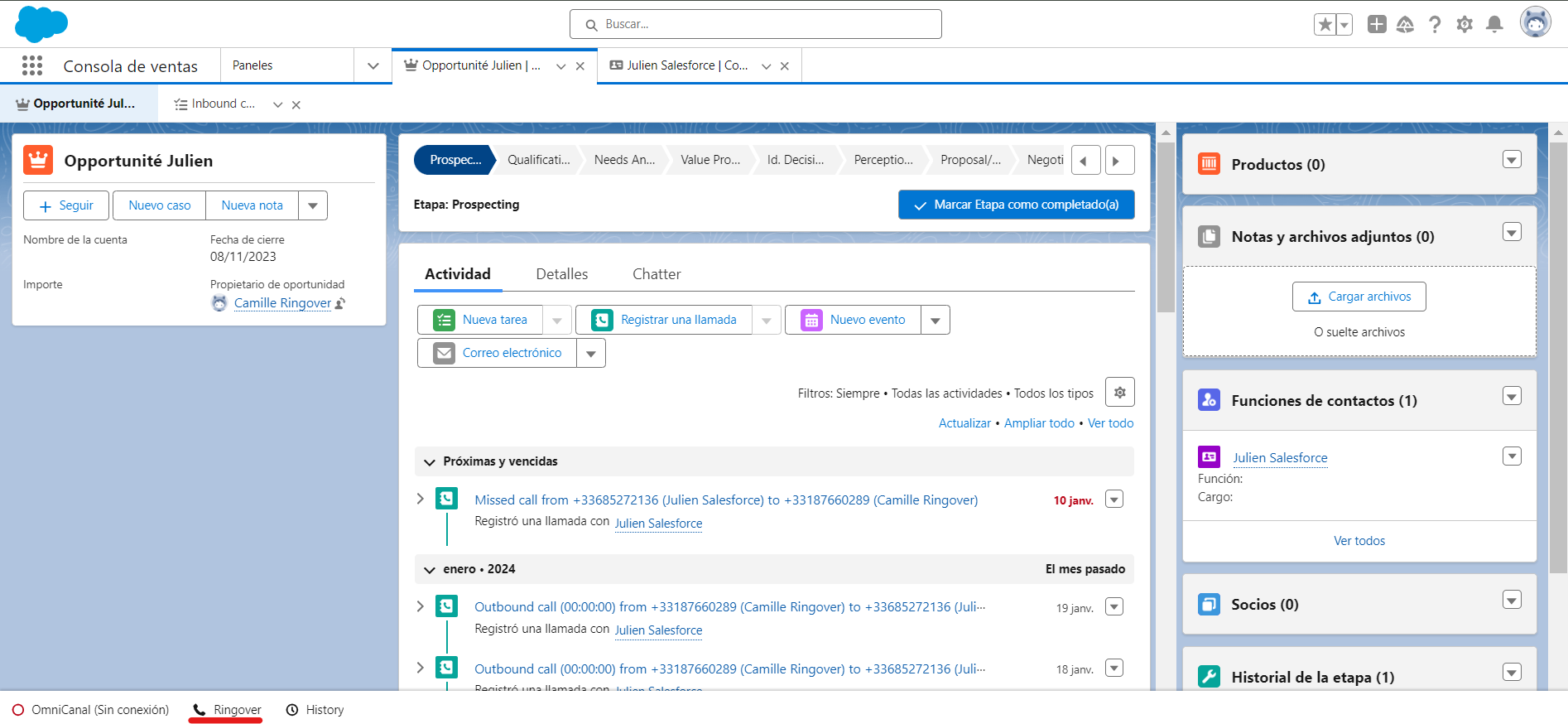Open the Favorites star icon

[1325, 25]
